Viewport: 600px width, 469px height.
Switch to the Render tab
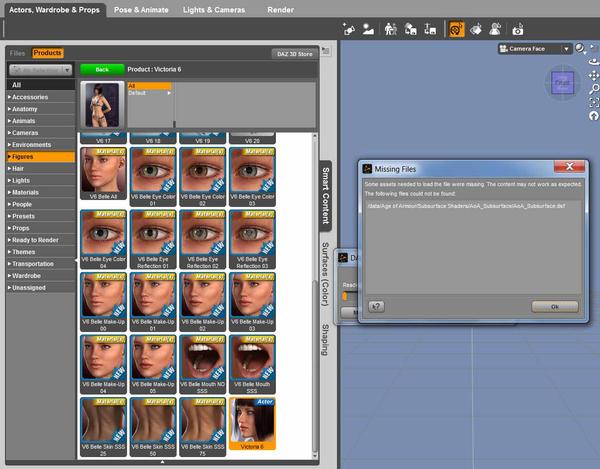[x=280, y=10]
